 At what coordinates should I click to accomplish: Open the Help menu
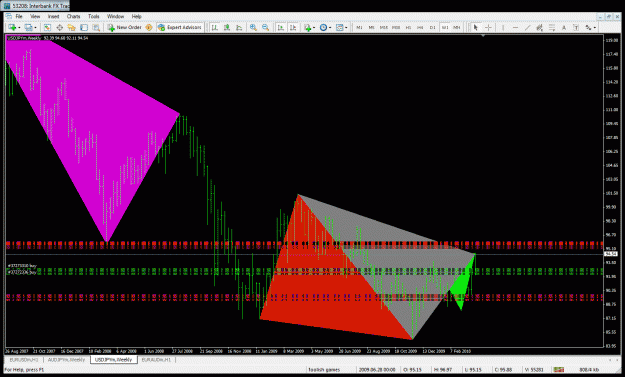[137, 16]
